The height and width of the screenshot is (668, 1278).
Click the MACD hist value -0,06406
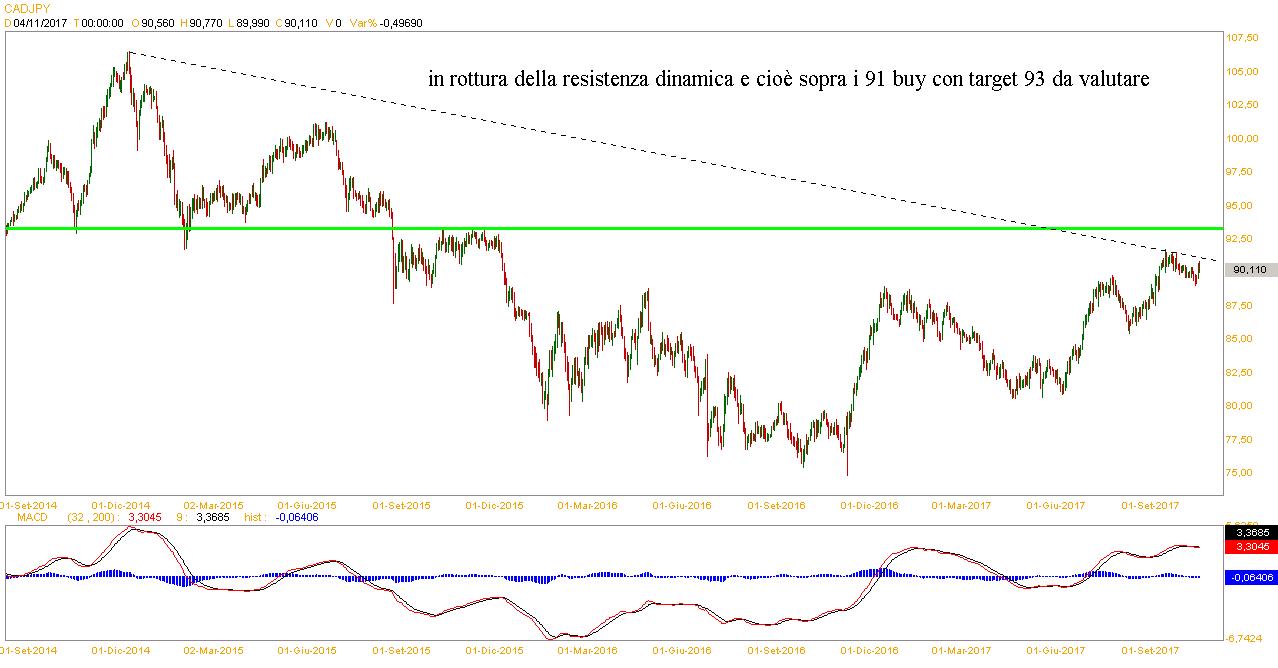(x=295, y=518)
